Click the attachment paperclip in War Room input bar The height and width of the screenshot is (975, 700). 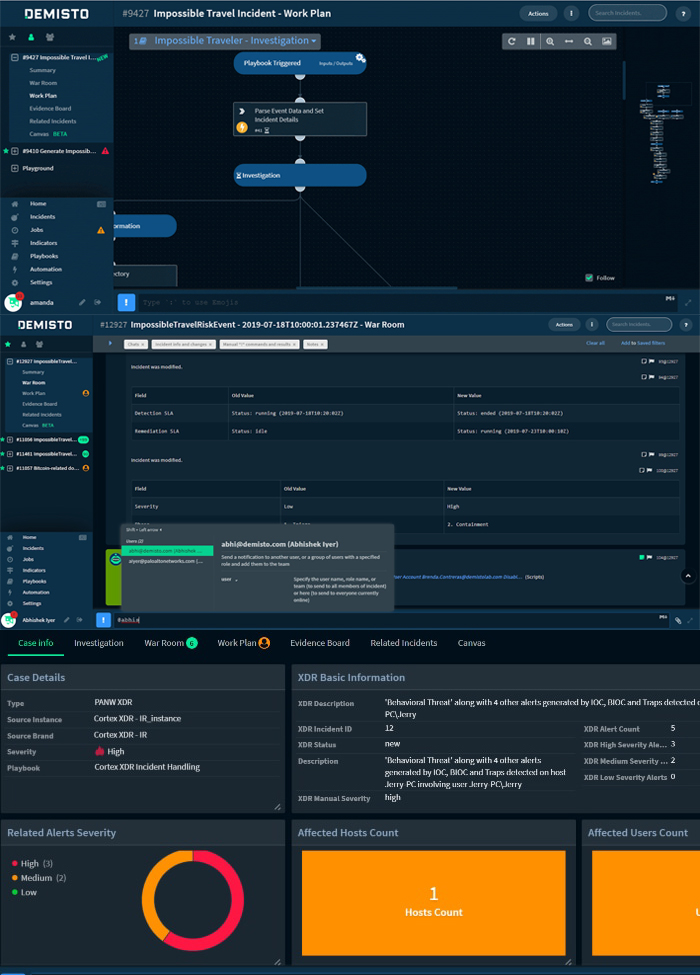click(678, 620)
